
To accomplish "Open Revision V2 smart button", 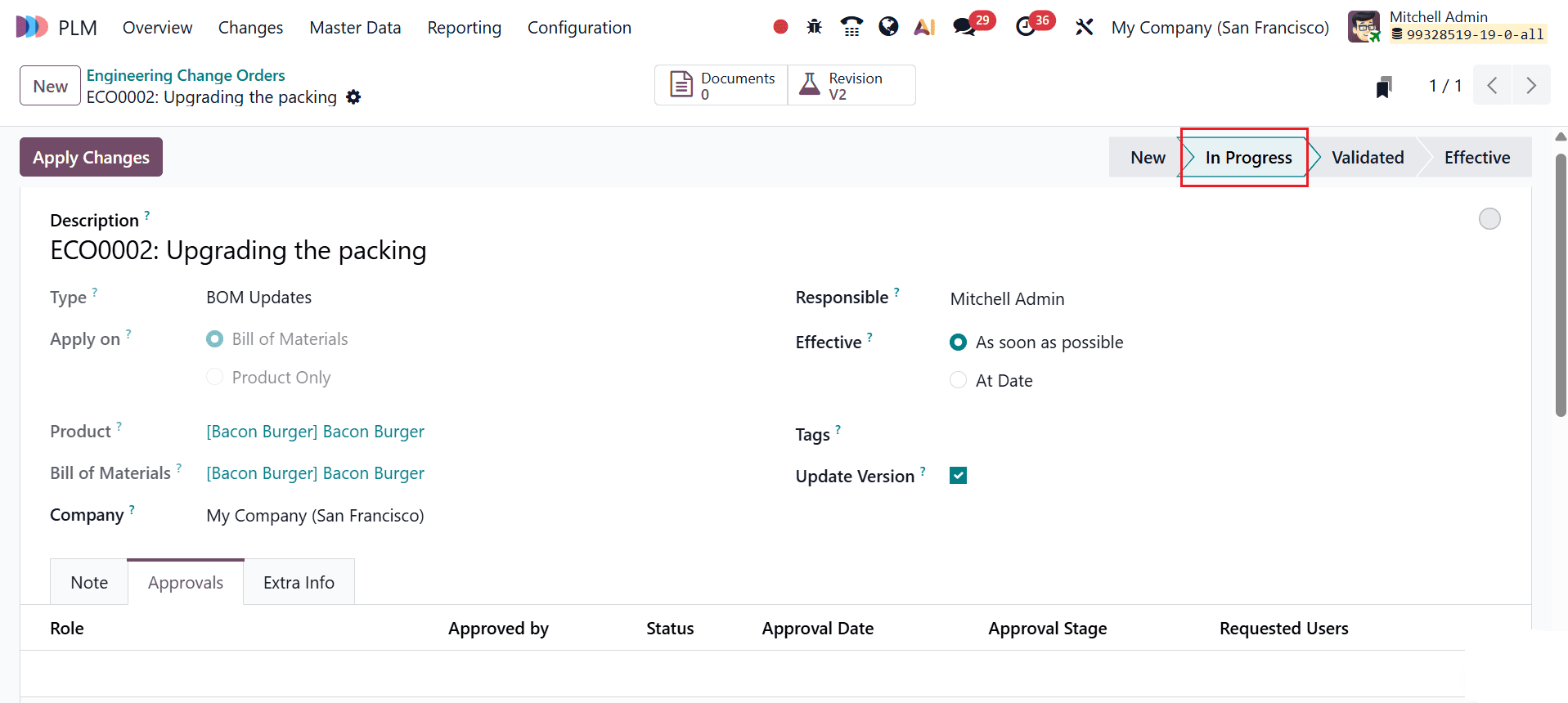I will [851, 85].
